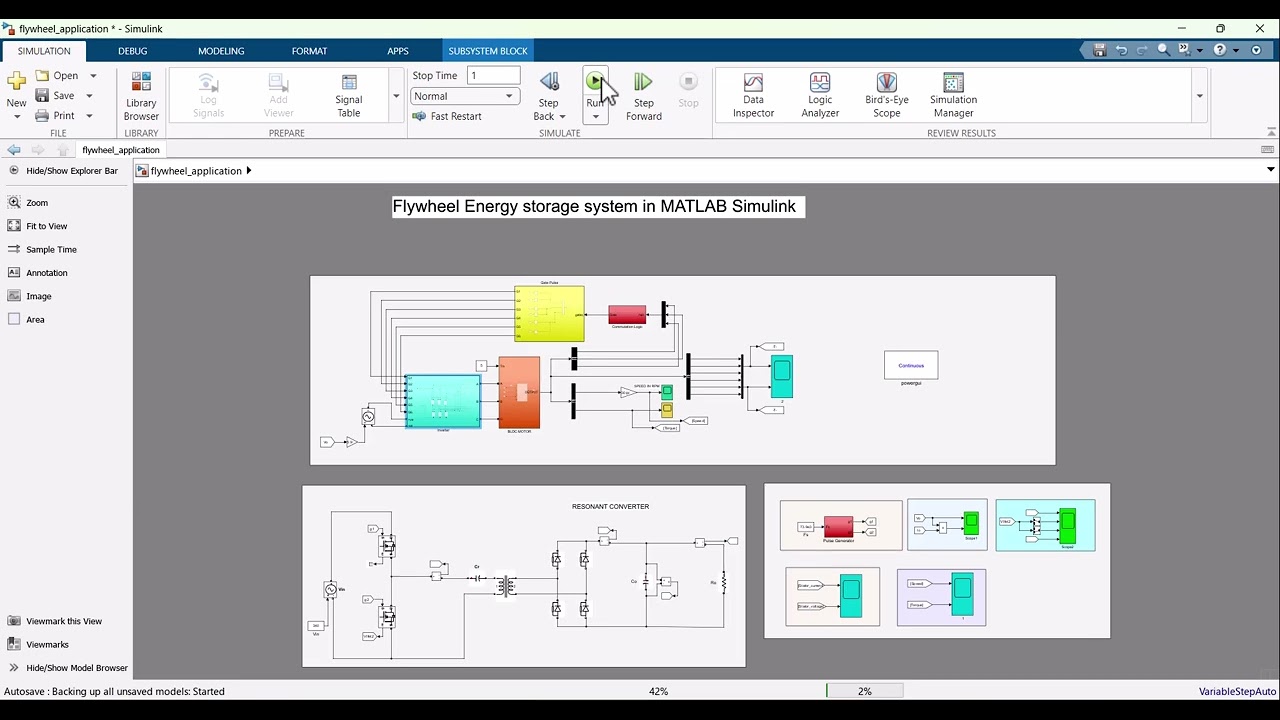Select the cyan Inverter subsystem block
Screen dimensions: 1280x720
coord(443,401)
